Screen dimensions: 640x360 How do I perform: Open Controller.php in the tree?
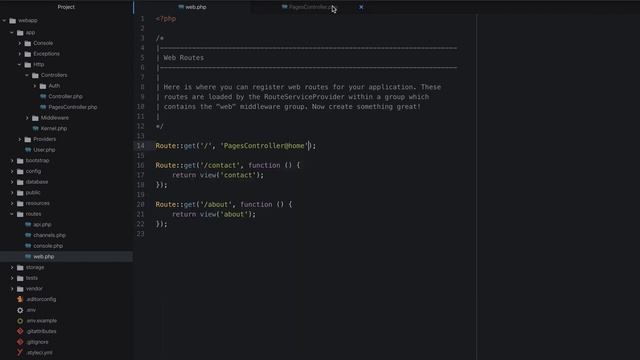(65, 96)
